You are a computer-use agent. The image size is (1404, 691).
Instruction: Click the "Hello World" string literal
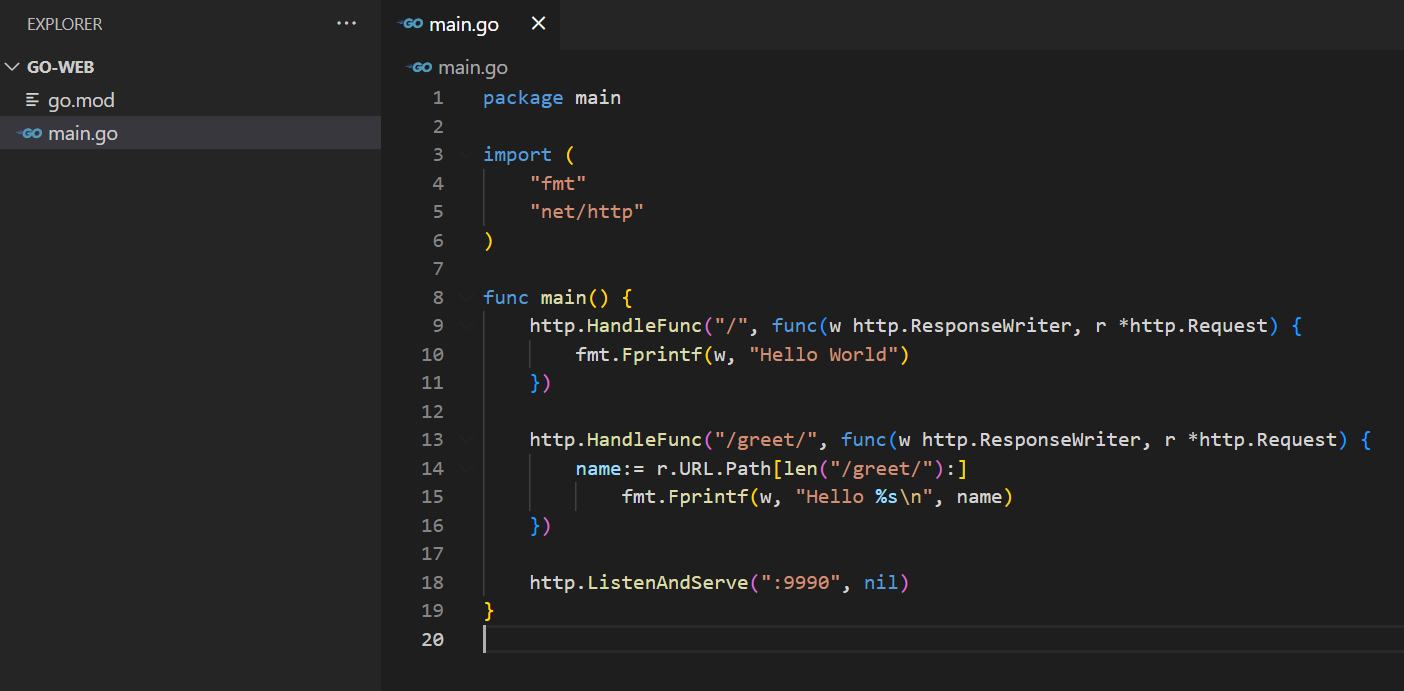(x=823, y=355)
